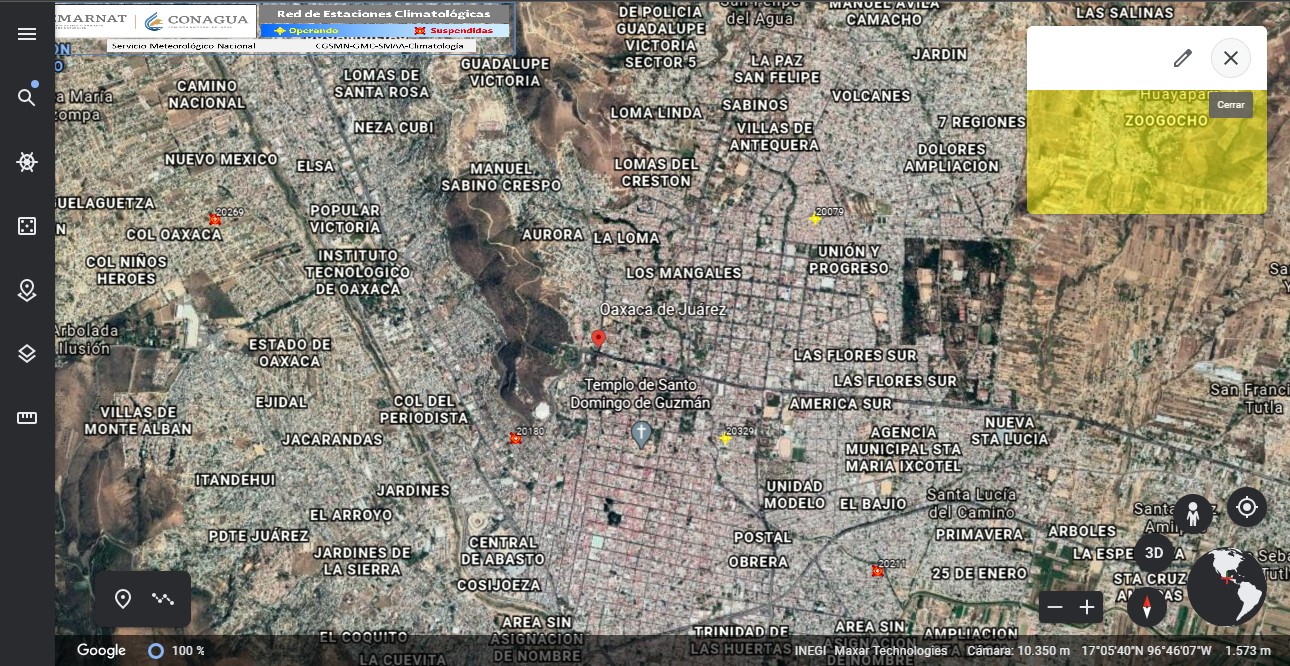Add a placemark with the pin button

(123, 599)
